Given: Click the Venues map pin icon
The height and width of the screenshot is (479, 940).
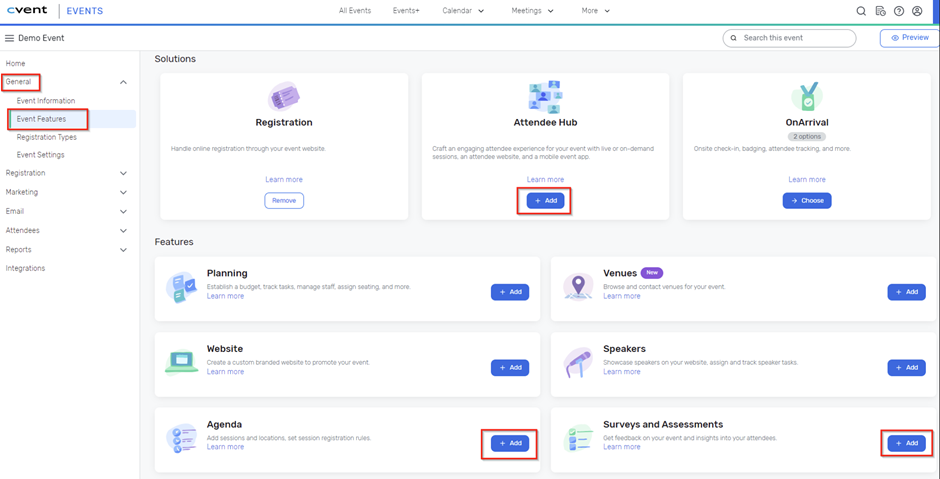Looking at the screenshot, I should 578,285.
